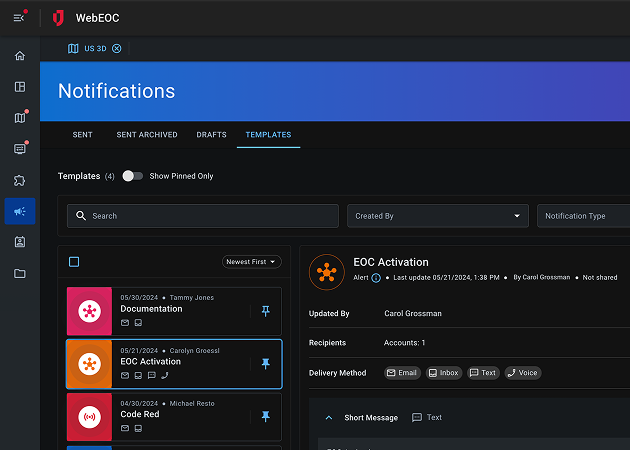Image resolution: width=630 pixels, height=450 pixels.
Task: Check the select all templates checkbox
Action: (74, 262)
